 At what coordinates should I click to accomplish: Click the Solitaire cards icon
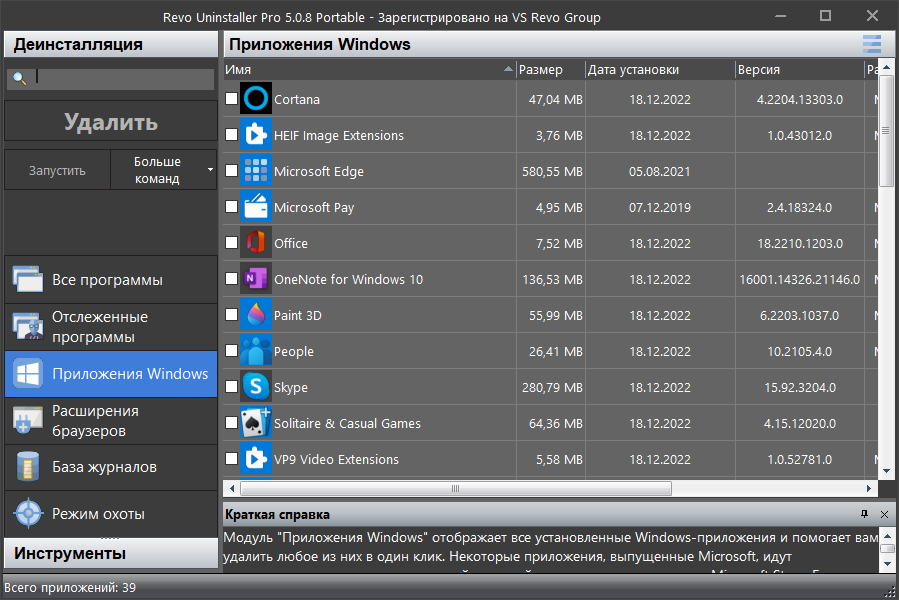(x=256, y=423)
